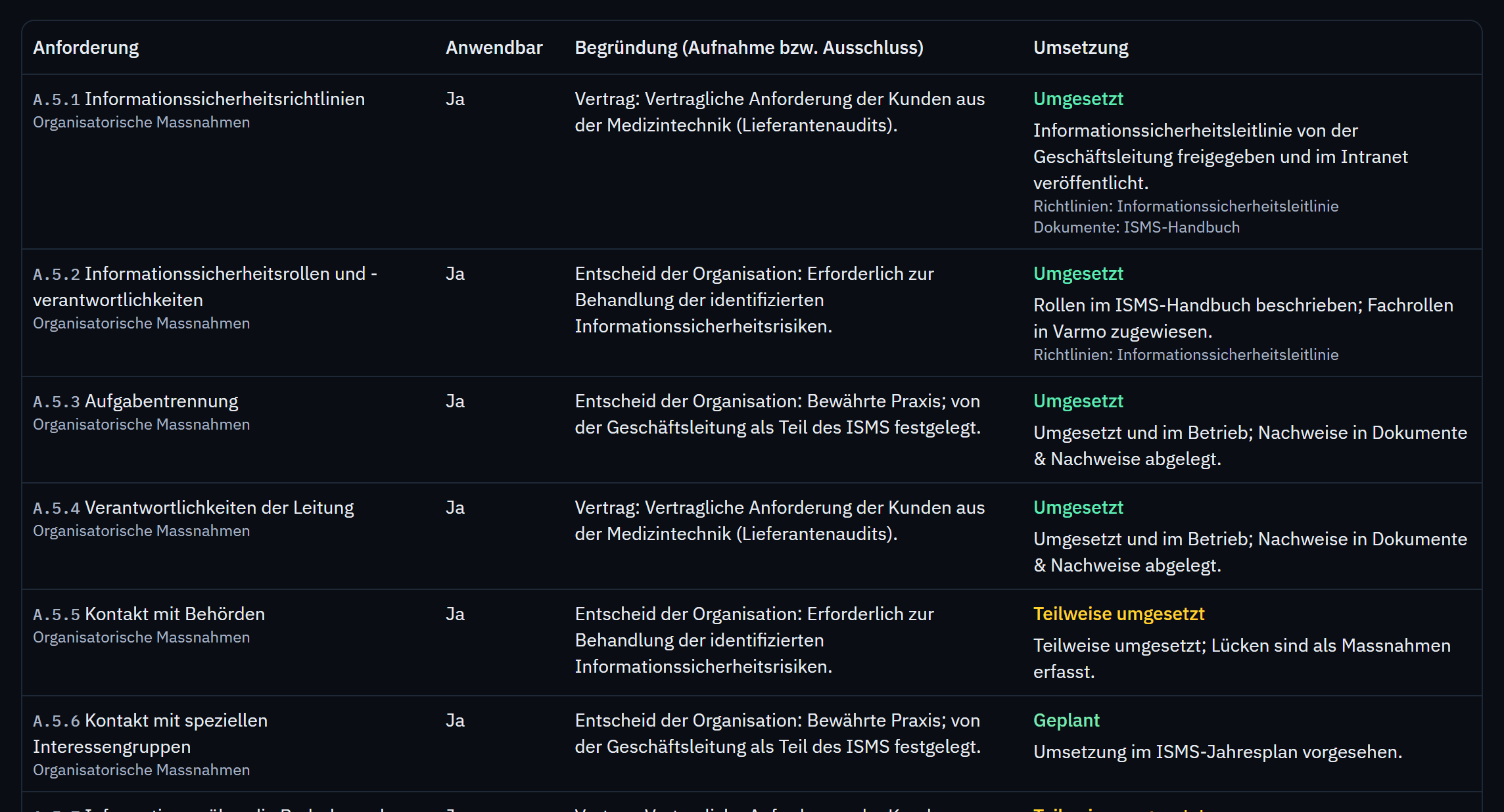1504x812 pixels.
Task: Click the 'Geplant' status for A.5.6
Action: click(x=1066, y=721)
